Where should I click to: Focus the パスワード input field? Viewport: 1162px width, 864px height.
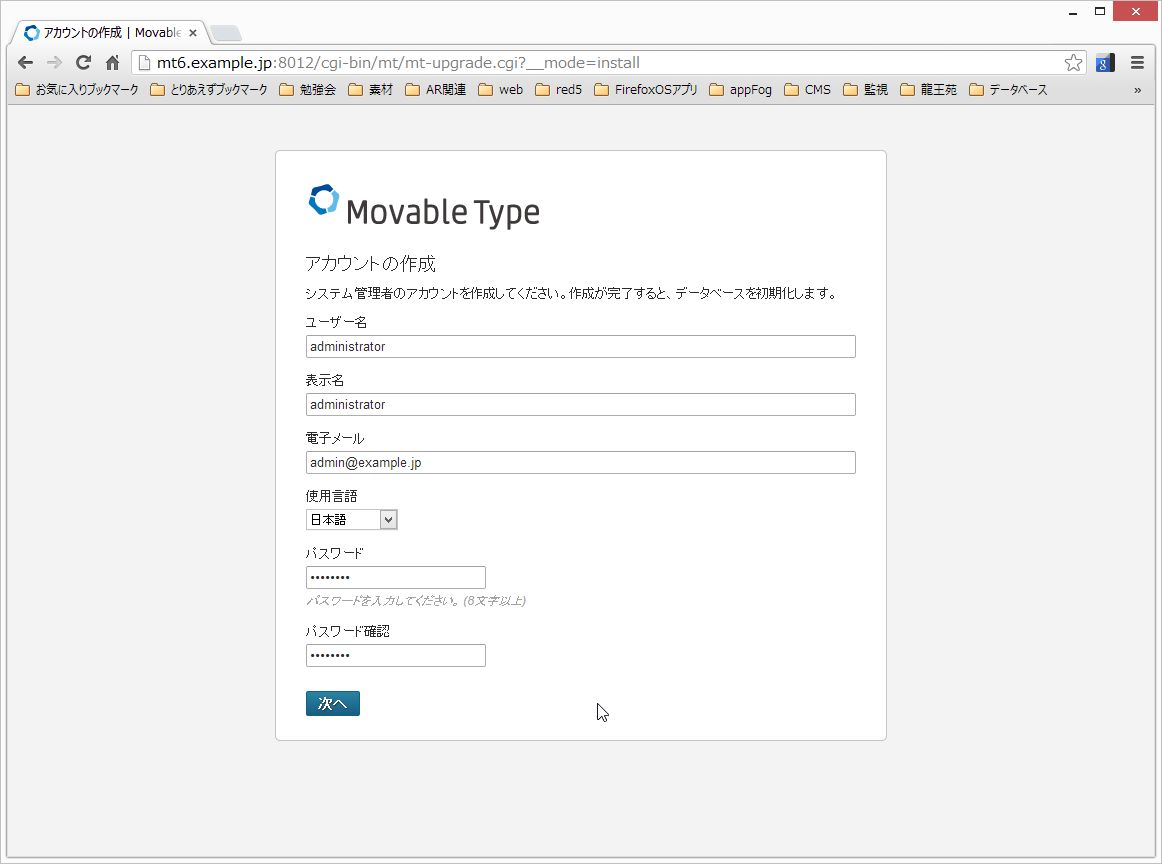pos(396,577)
